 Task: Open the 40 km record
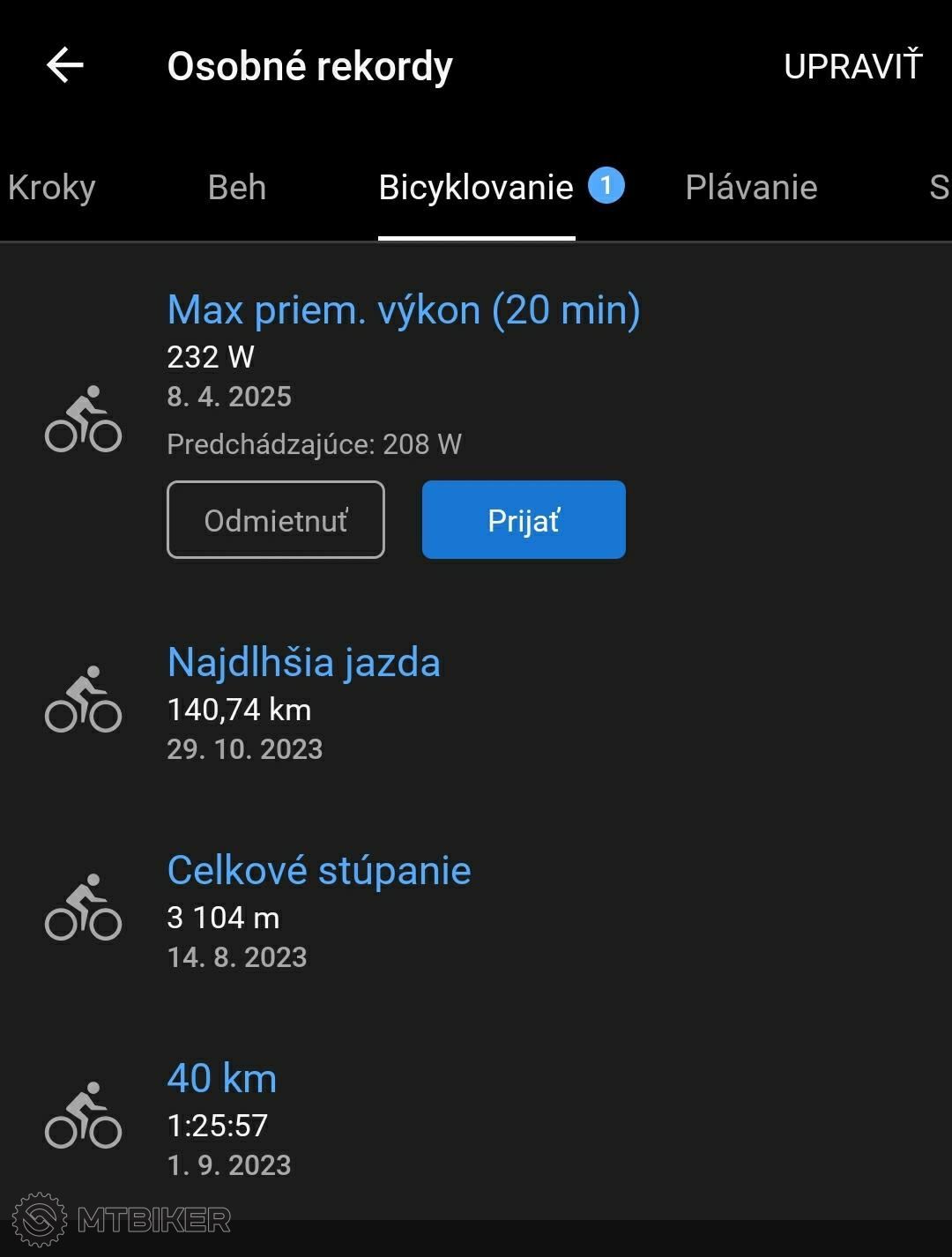(x=222, y=1078)
